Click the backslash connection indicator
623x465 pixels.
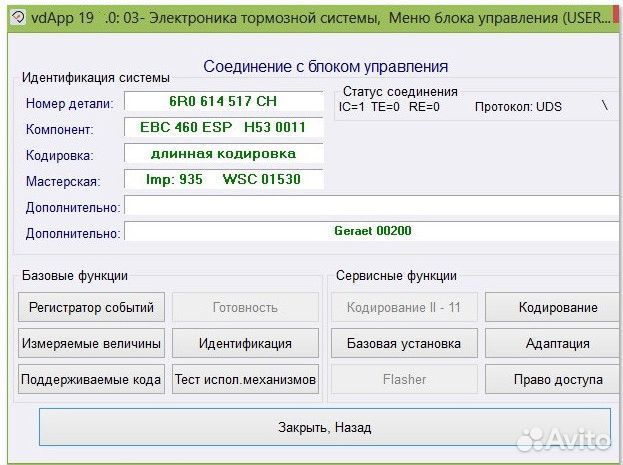(605, 105)
